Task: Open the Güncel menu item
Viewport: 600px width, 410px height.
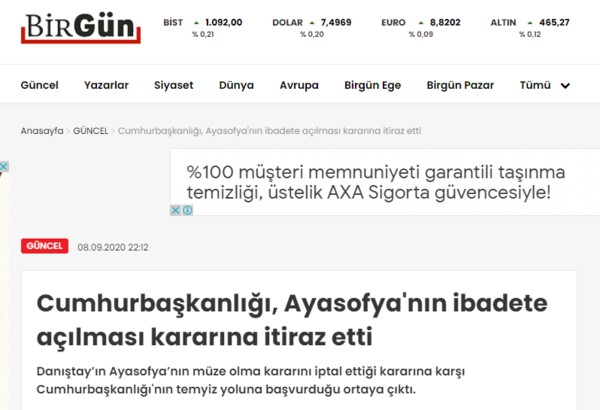Action: click(x=39, y=85)
